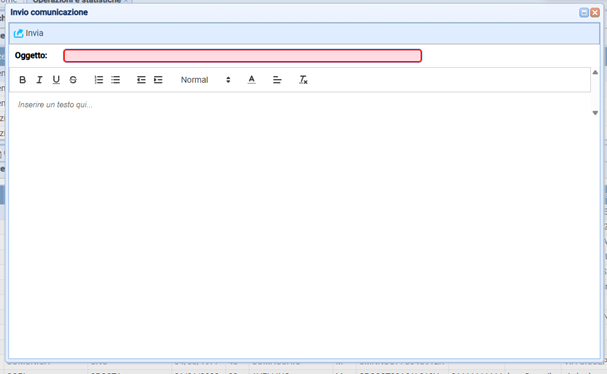
Task: Click into the message body text area
Action: 300,225
